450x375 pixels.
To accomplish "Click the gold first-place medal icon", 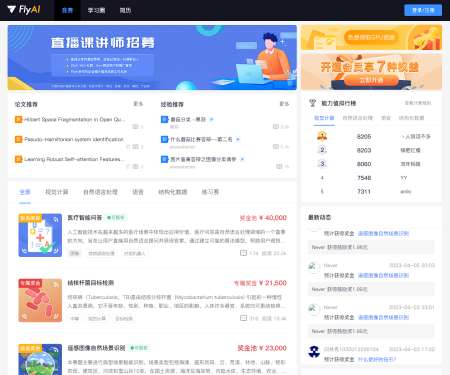I will coord(322,136).
